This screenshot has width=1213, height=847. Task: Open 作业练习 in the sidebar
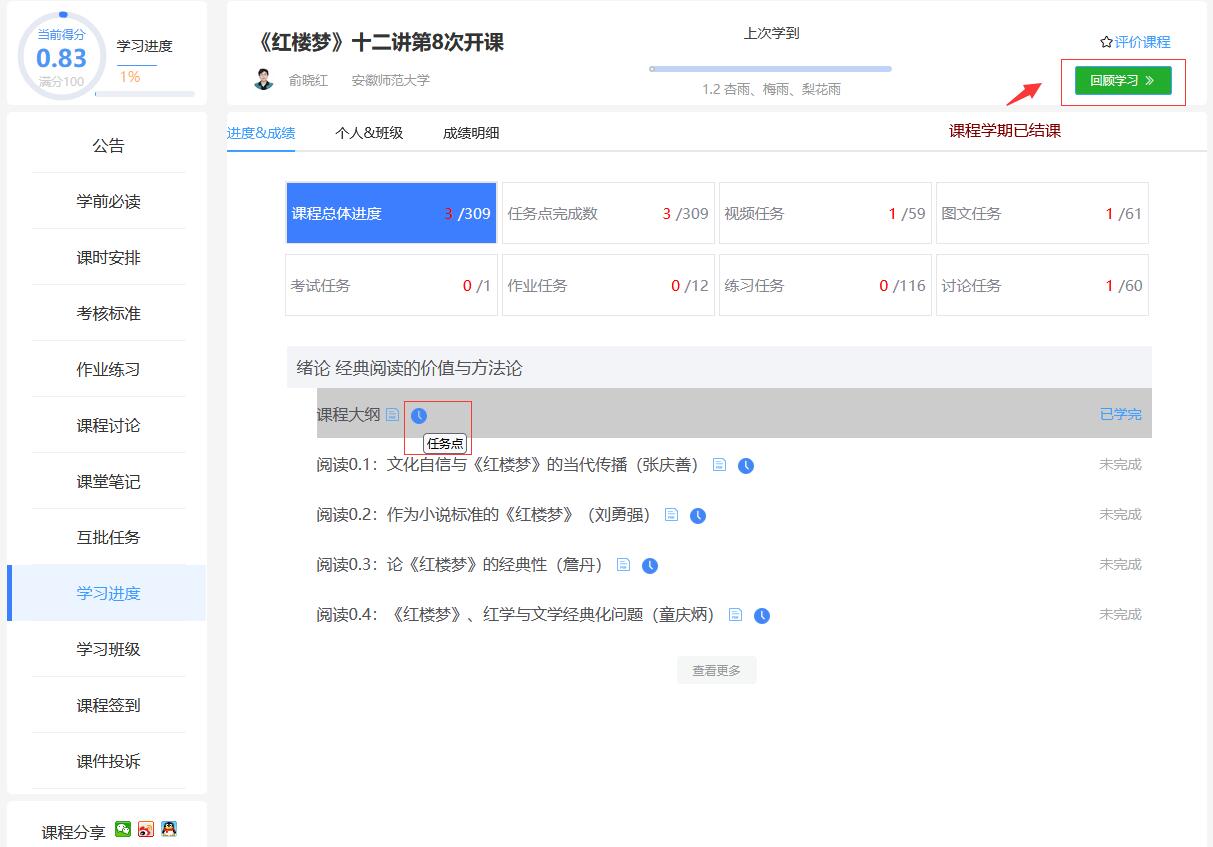[108, 369]
